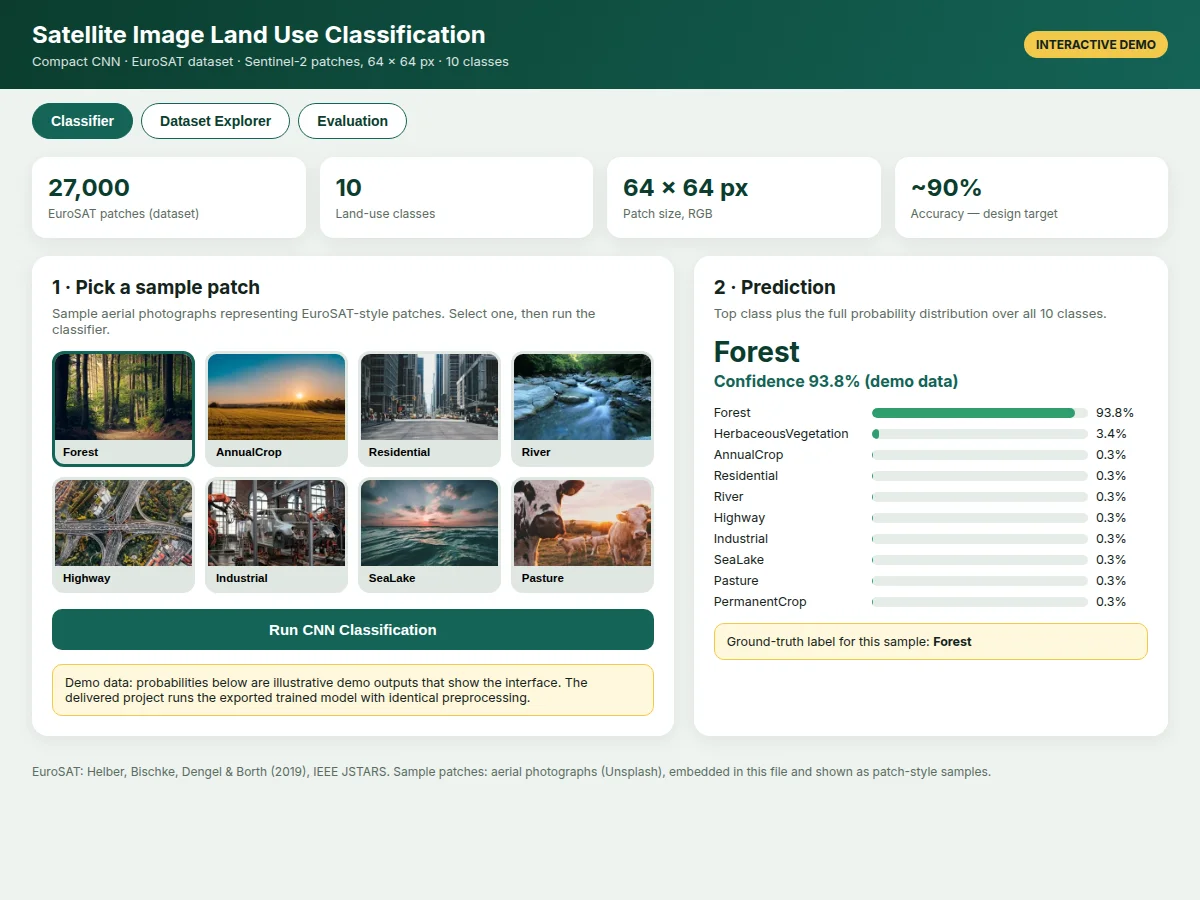Open the Evaluation tab
The height and width of the screenshot is (900, 1200).
point(352,121)
